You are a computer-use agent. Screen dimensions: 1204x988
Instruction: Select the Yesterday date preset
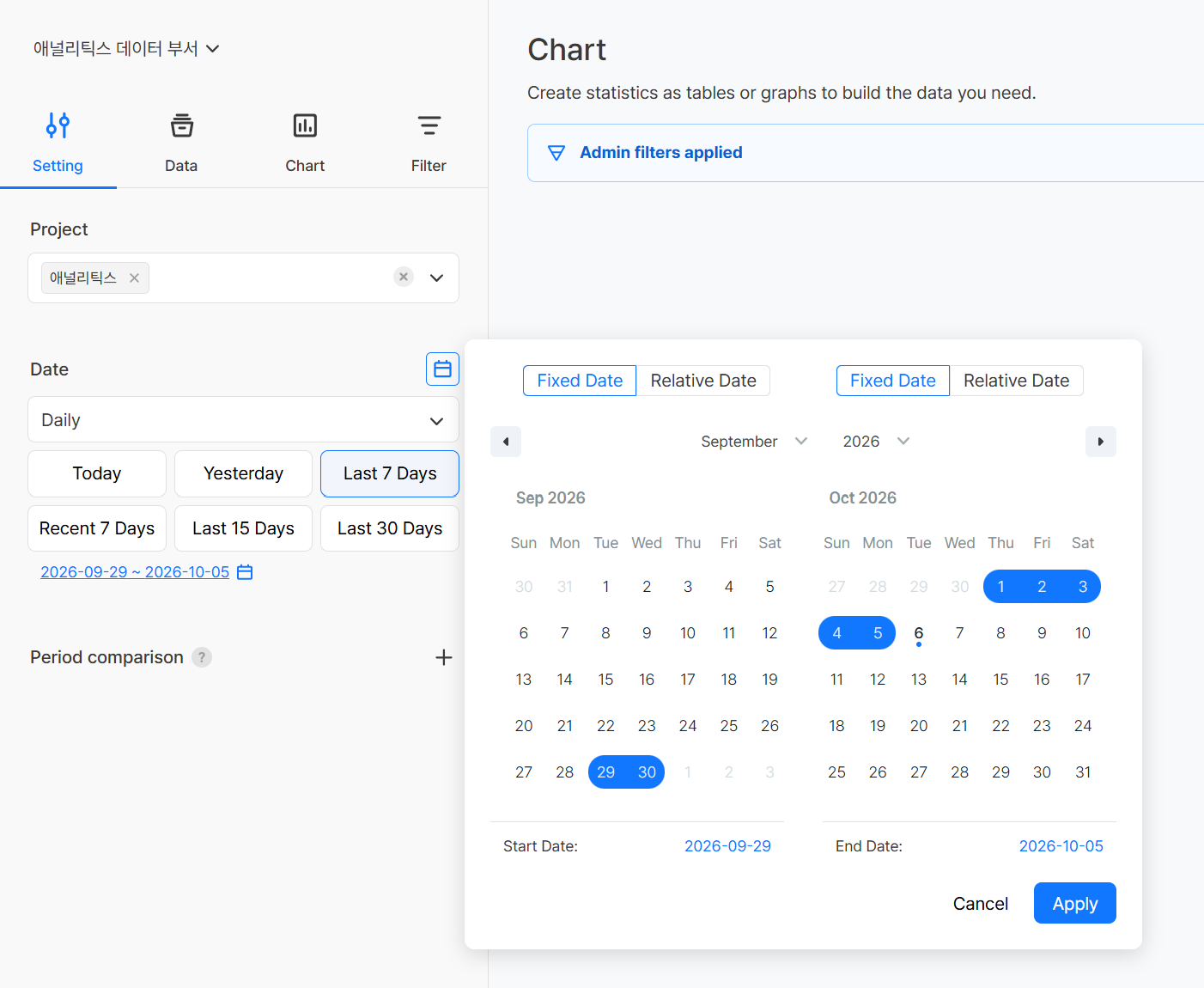tap(243, 473)
